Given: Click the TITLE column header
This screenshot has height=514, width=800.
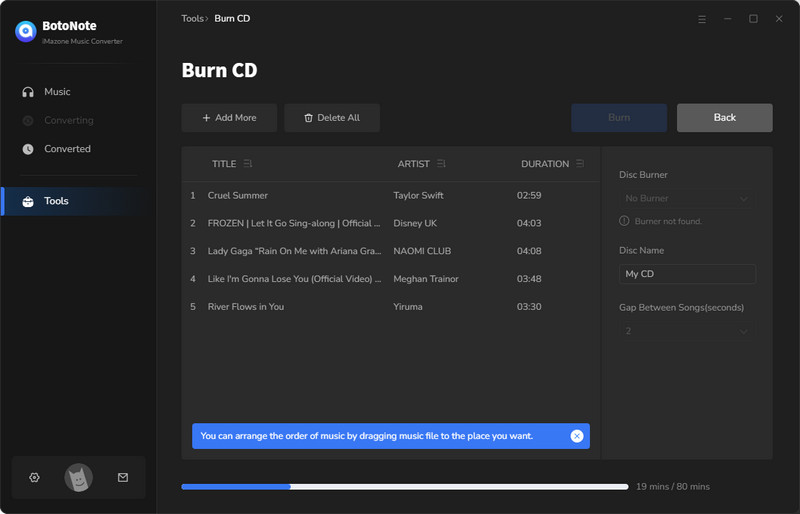Looking at the screenshot, I should pos(224,164).
